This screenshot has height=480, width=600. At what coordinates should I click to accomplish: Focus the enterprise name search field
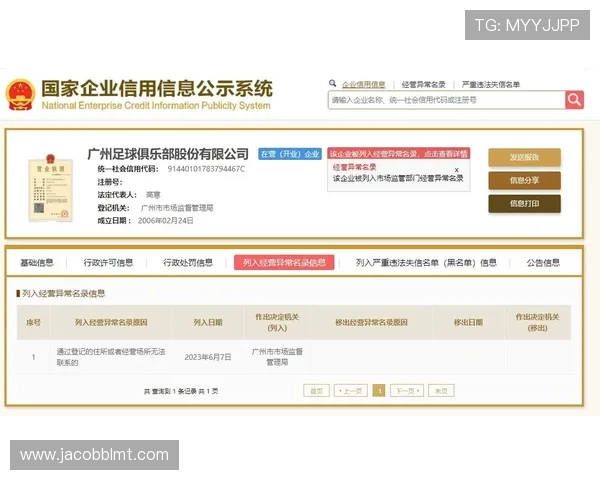click(x=447, y=100)
